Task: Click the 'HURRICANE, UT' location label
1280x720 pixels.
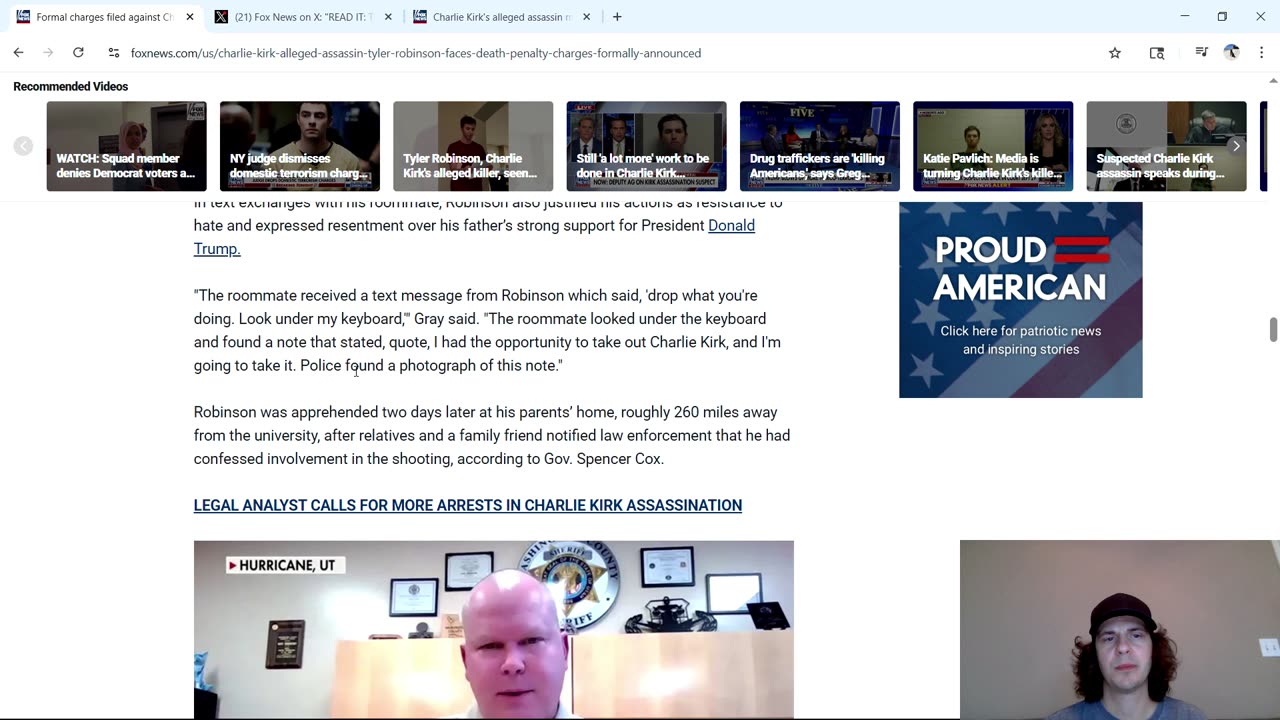Action: click(285, 565)
